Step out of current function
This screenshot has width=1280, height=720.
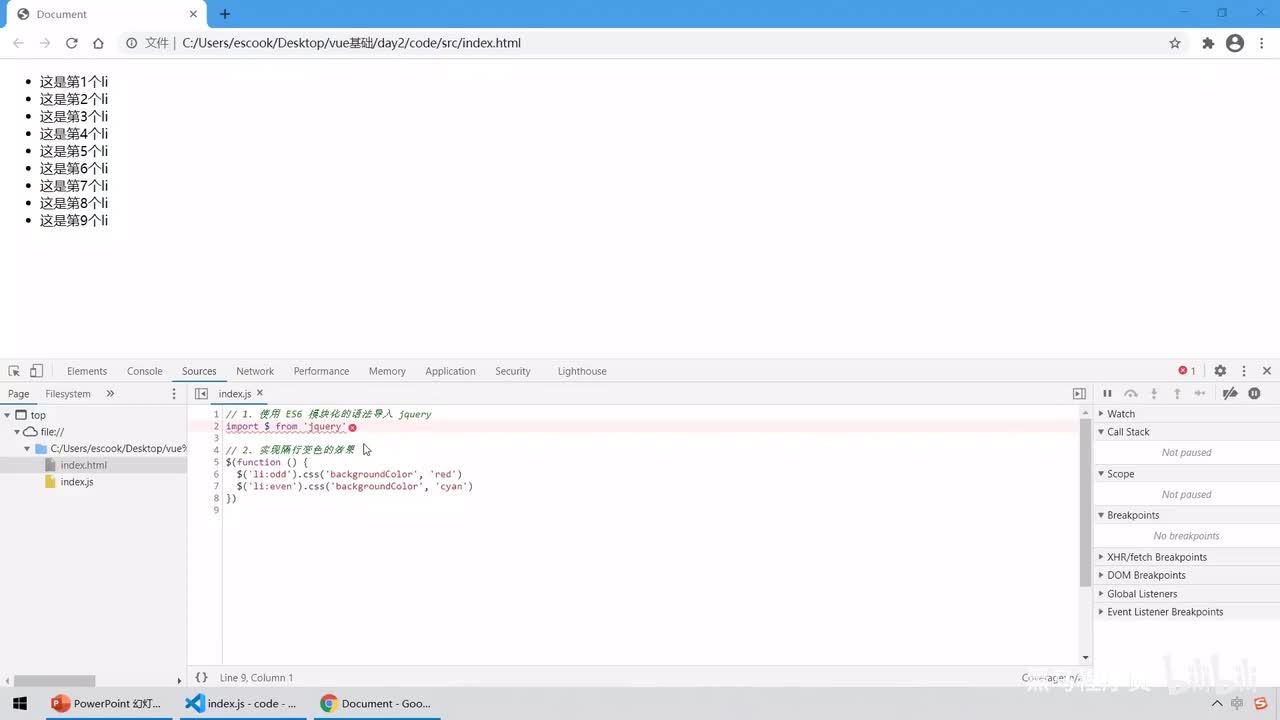(1177, 394)
